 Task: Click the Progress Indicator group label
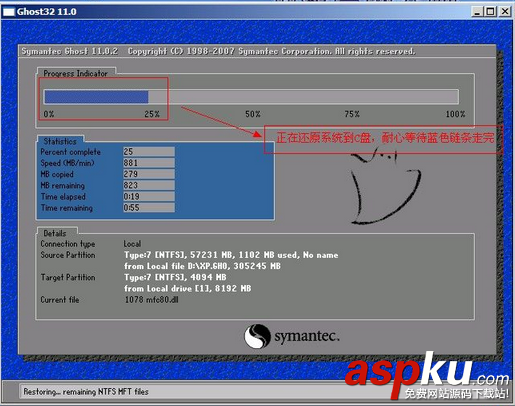[x=76, y=73]
